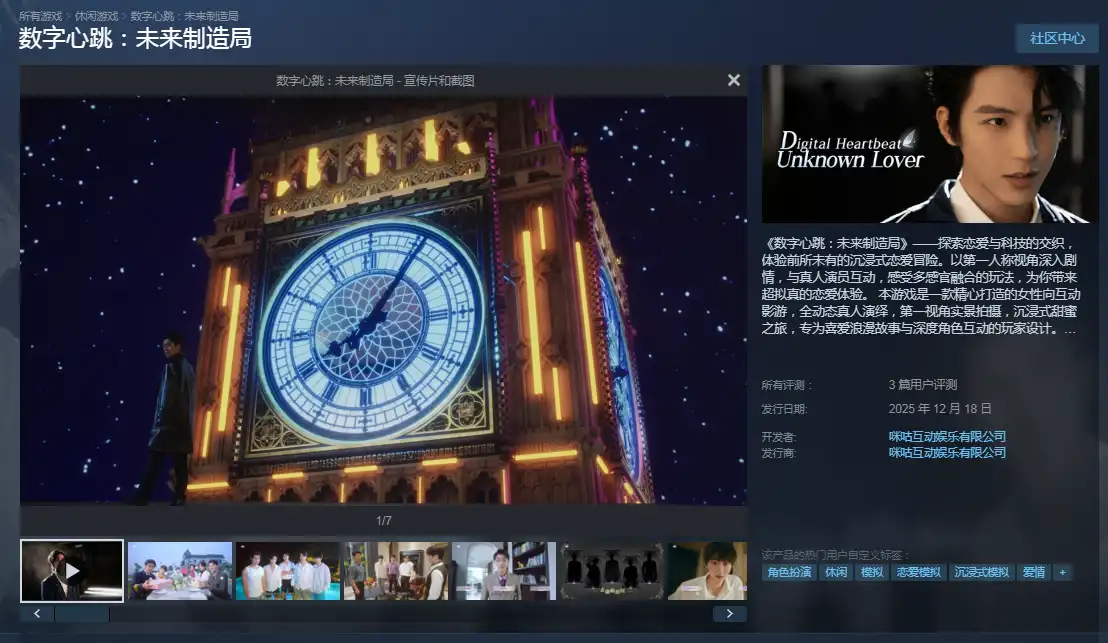Close the trailer and screenshot viewer
The image size is (1108, 643).
point(734,80)
